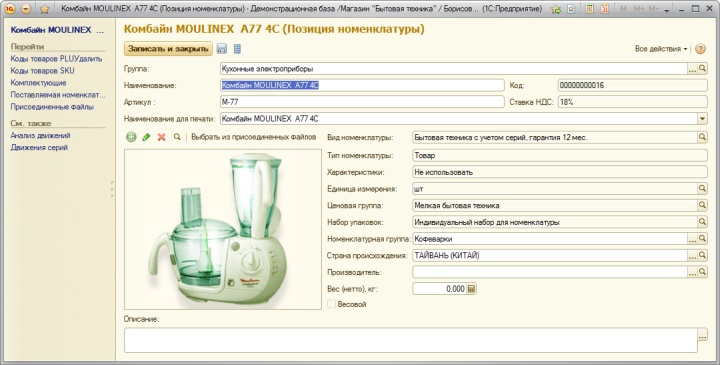The image size is (720, 365).
Task: Open 'Присоединенные файлы' sidebar link
Action: (x=52, y=107)
